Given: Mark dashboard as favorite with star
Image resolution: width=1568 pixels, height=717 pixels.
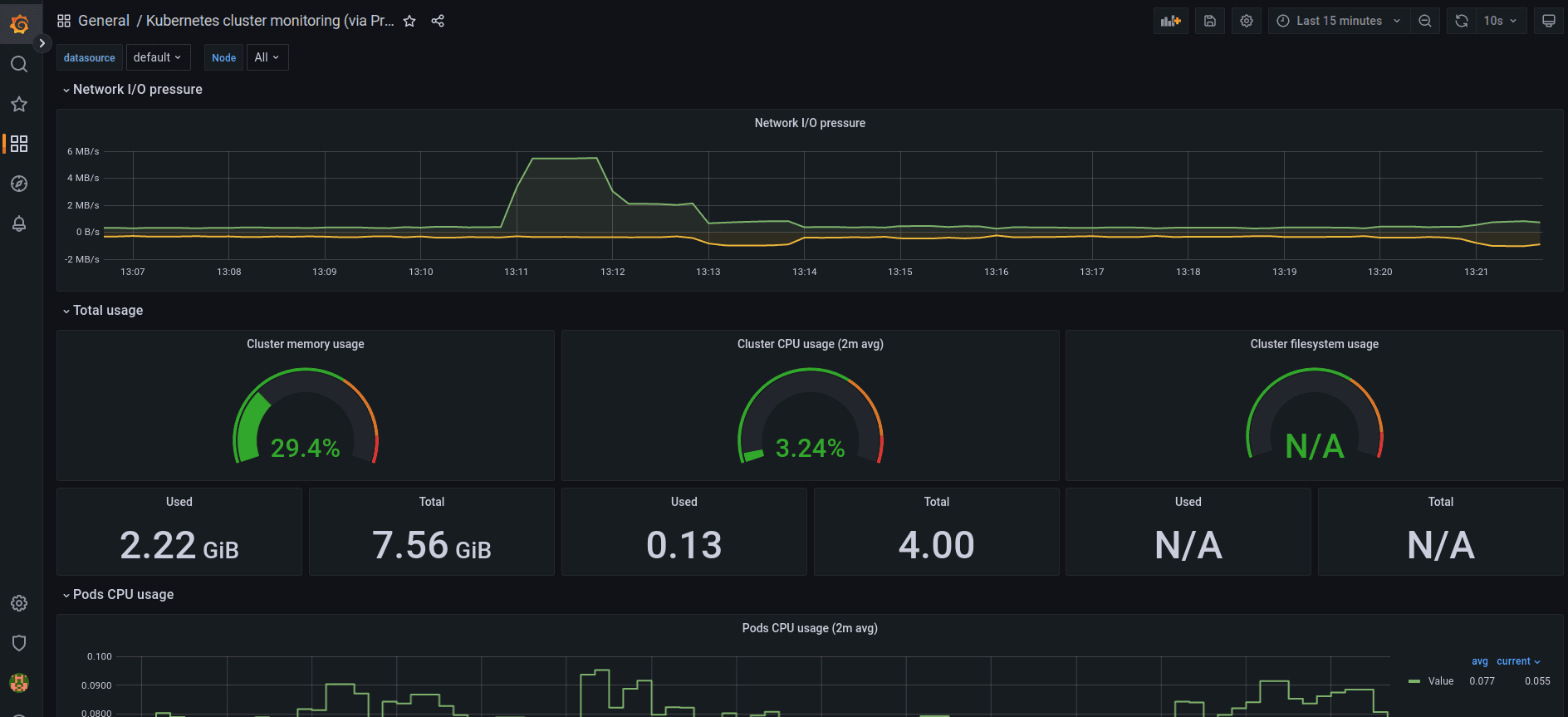Looking at the screenshot, I should click(409, 21).
